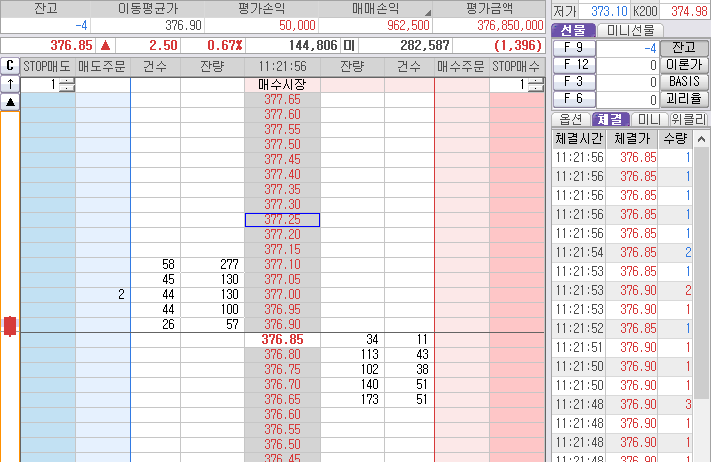This screenshot has height=462, width=711.
Task: Click the C cancel-all button
Action: click(x=10, y=66)
